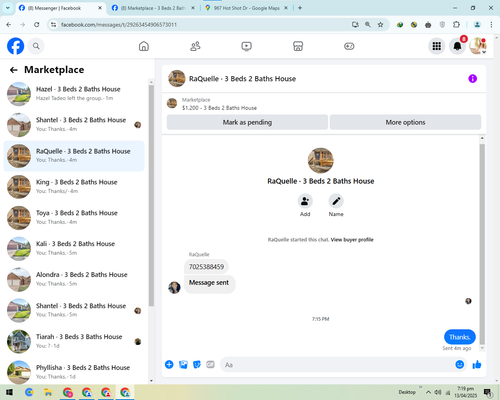Open the taskbar volume icon
The width and height of the screenshot is (500, 400).
click(438, 392)
